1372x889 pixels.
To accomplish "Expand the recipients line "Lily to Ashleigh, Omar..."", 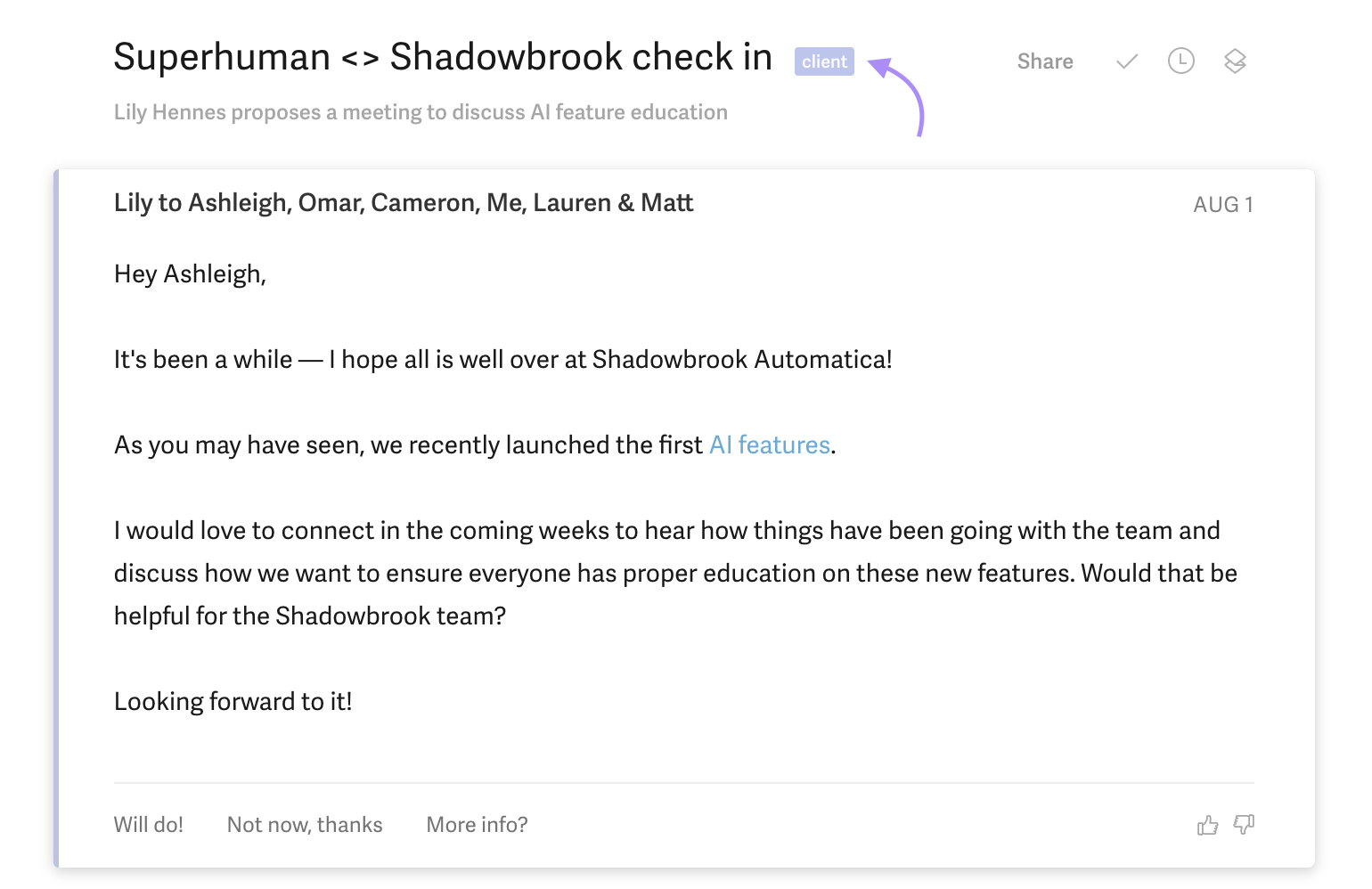I will coord(404,203).
